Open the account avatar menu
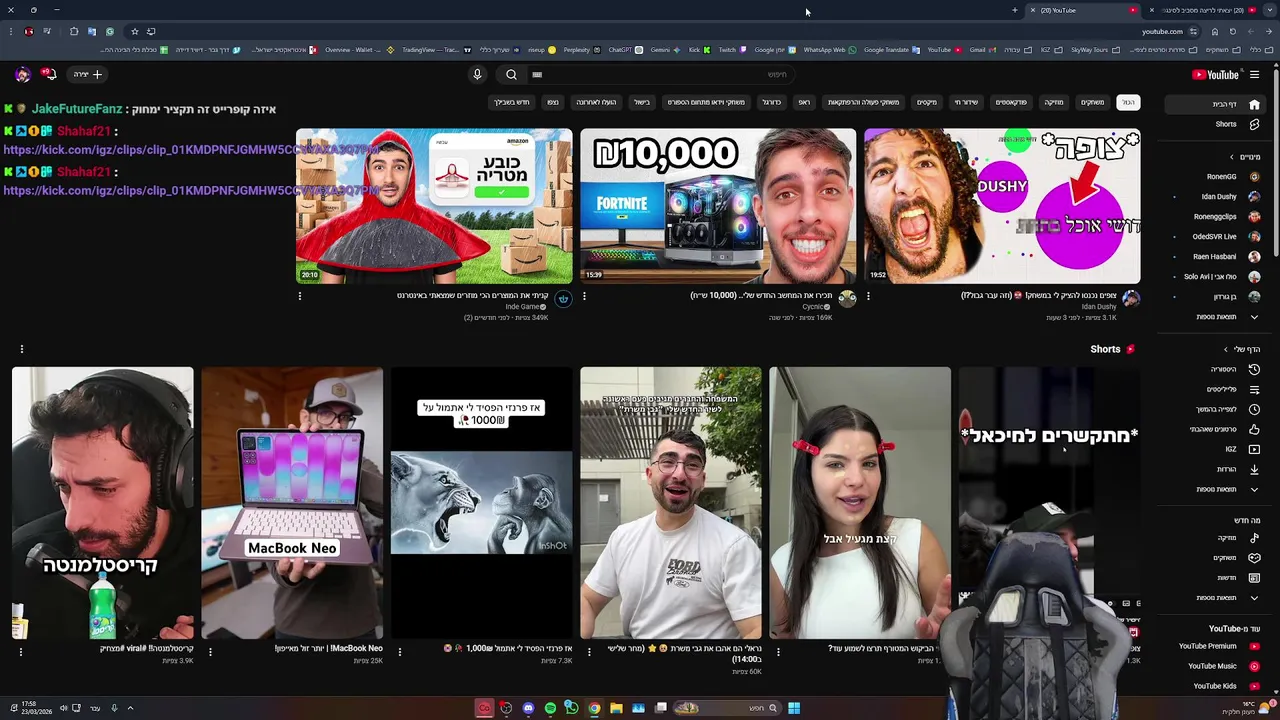 [x=22, y=74]
